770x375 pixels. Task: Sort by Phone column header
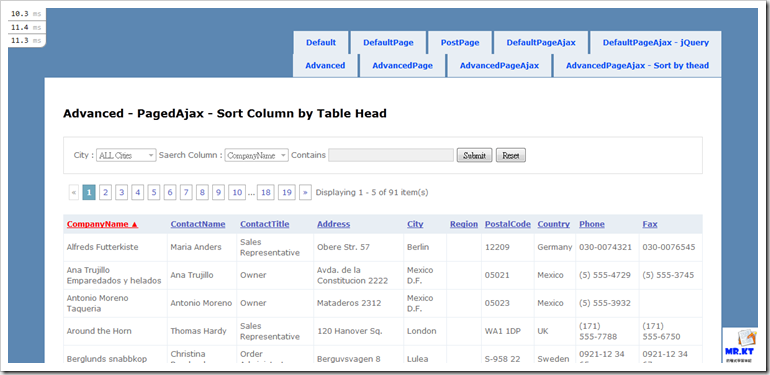coord(592,224)
